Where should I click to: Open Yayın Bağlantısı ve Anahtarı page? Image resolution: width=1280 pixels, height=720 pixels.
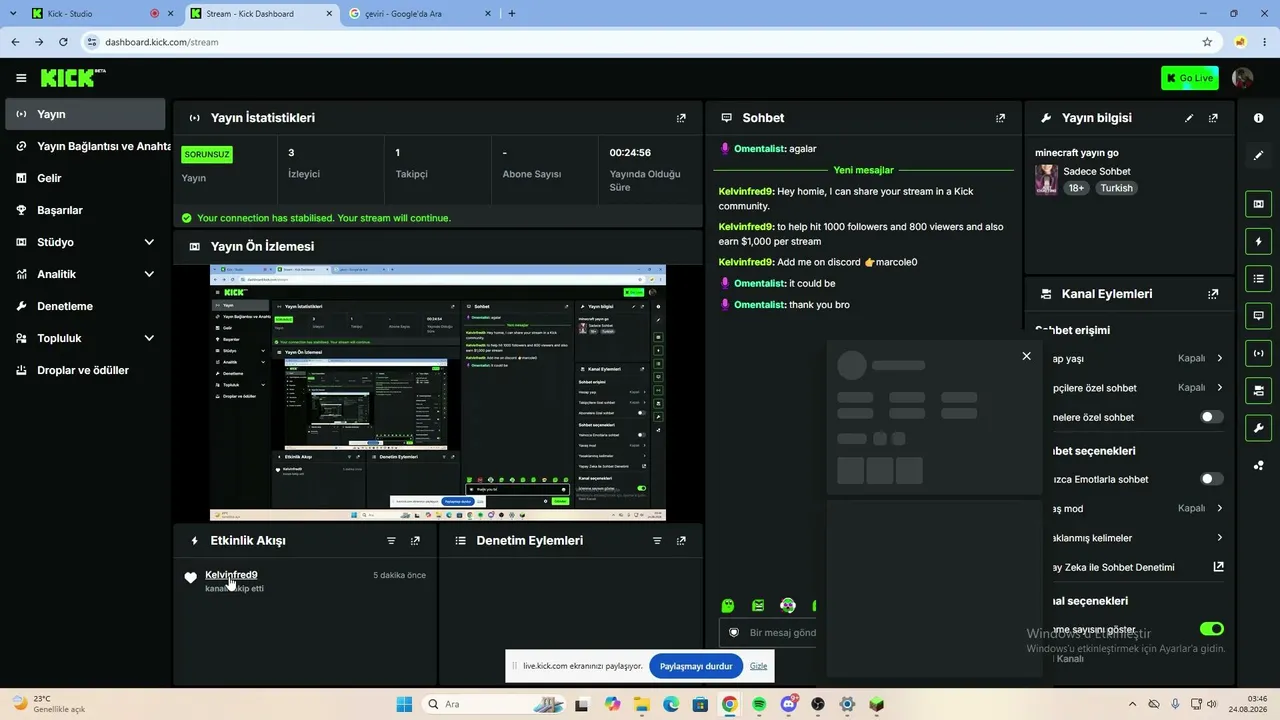tap(88, 146)
